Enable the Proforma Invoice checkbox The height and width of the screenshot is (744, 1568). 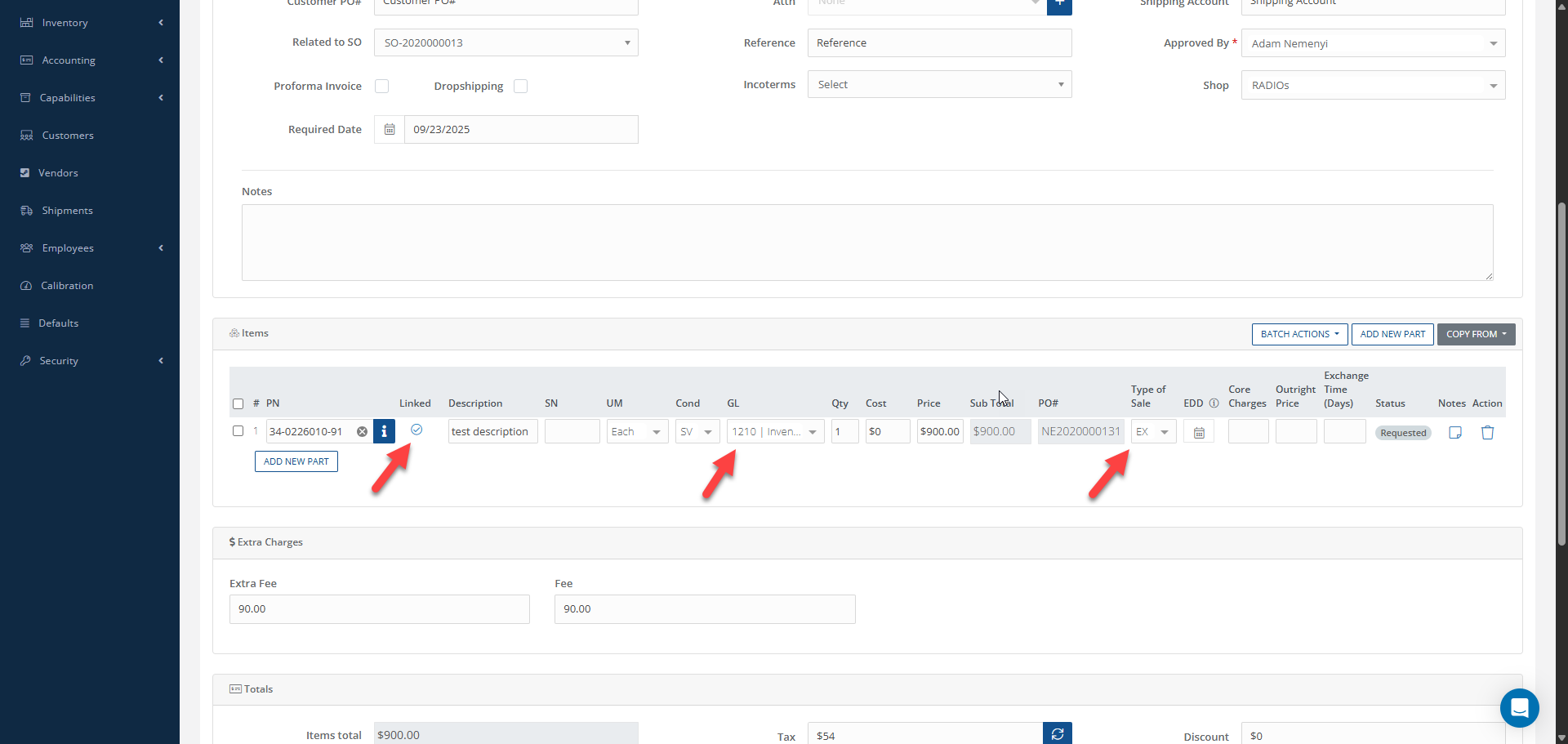pos(382,87)
